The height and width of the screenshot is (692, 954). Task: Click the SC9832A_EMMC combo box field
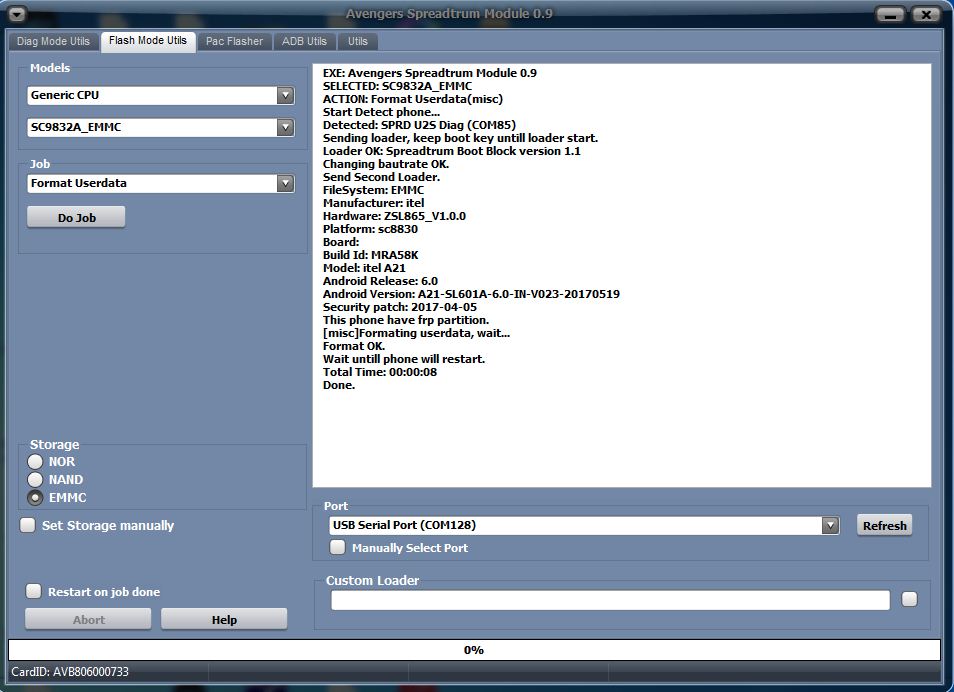tap(161, 127)
